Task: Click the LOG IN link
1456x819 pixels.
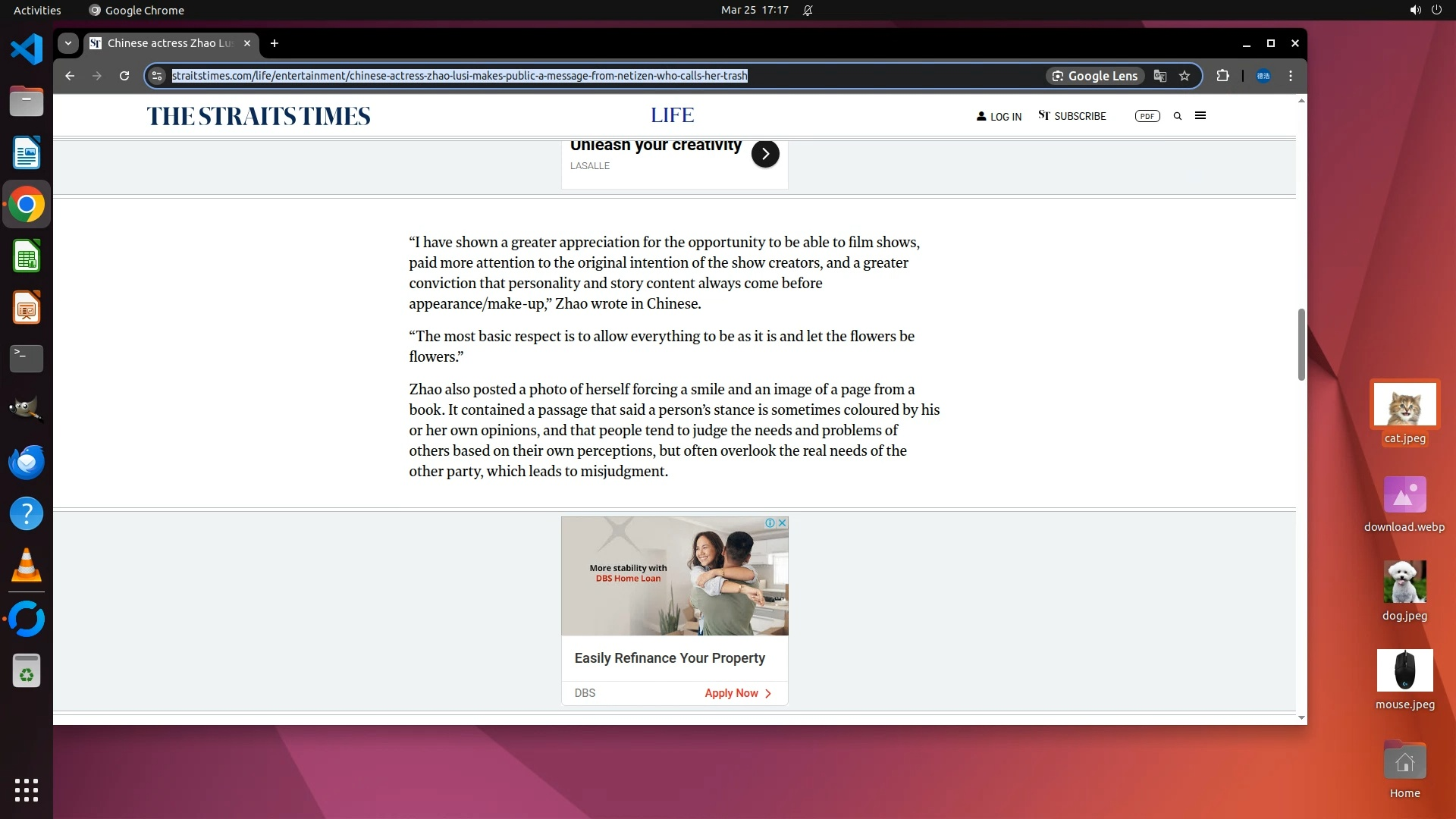Action: (x=999, y=117)
